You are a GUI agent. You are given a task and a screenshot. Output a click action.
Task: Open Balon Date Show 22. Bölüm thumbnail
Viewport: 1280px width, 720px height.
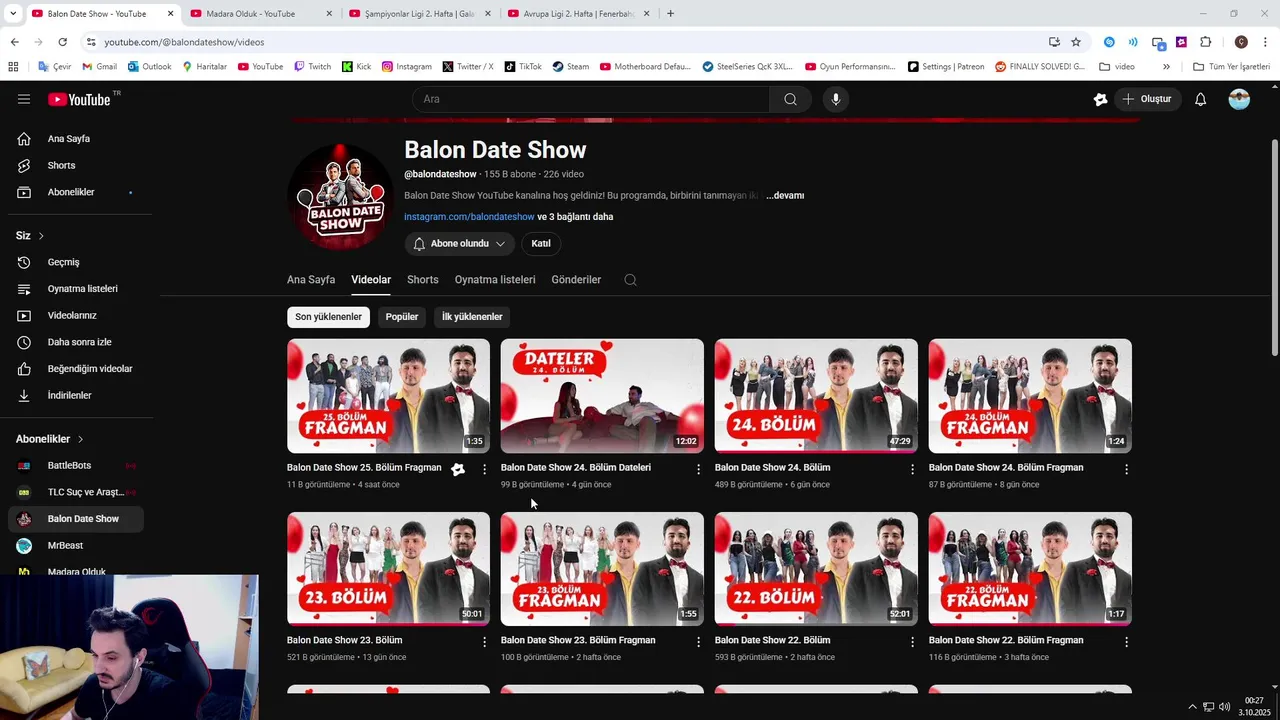tap(816, 569)
